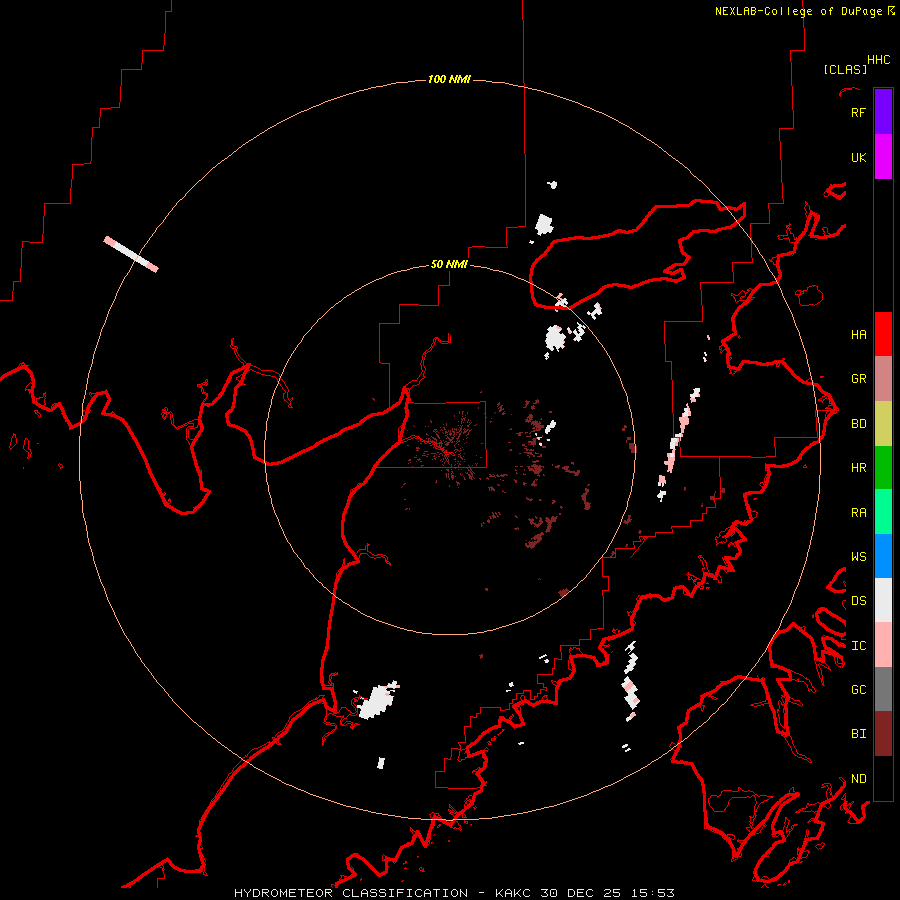Click the ND legend label
Screen dimensions: 900x900
(859, 779)
